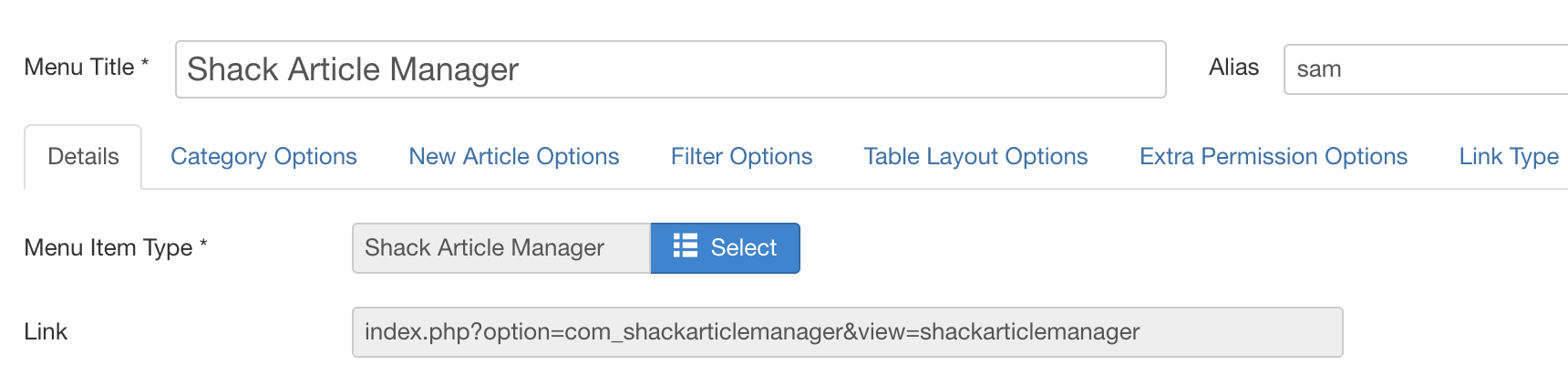This screenshot has height=376, width=1568.
Task: Open the Category Options tab
Action: (x=263, y=156)
